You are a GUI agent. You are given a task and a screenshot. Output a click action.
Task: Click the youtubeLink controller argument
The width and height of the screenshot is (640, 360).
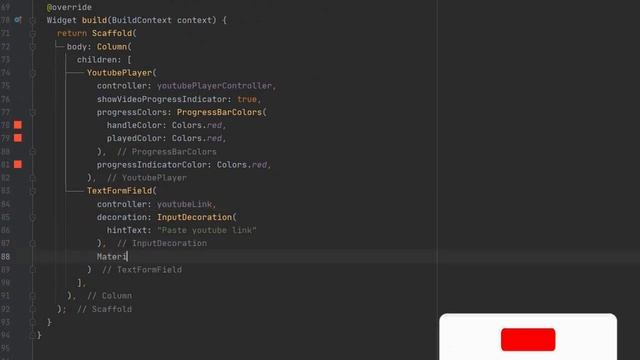tap(184, 204)
